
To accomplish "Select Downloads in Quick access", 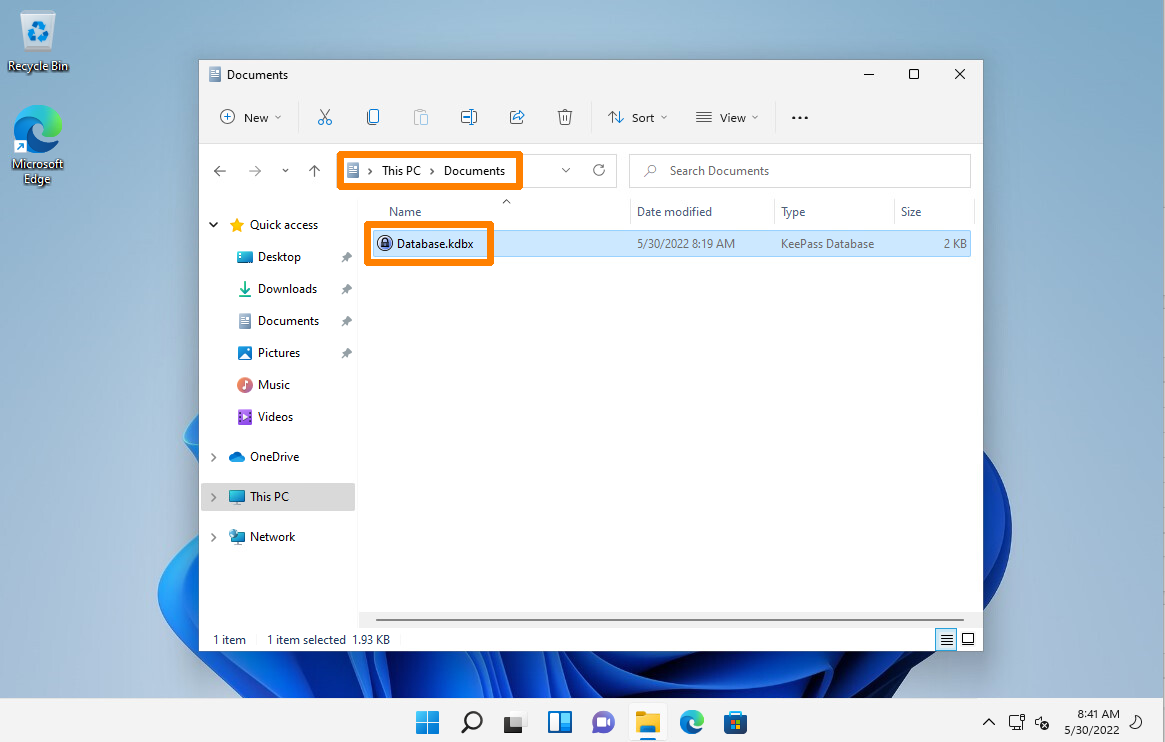I will [x=287, y=289].
